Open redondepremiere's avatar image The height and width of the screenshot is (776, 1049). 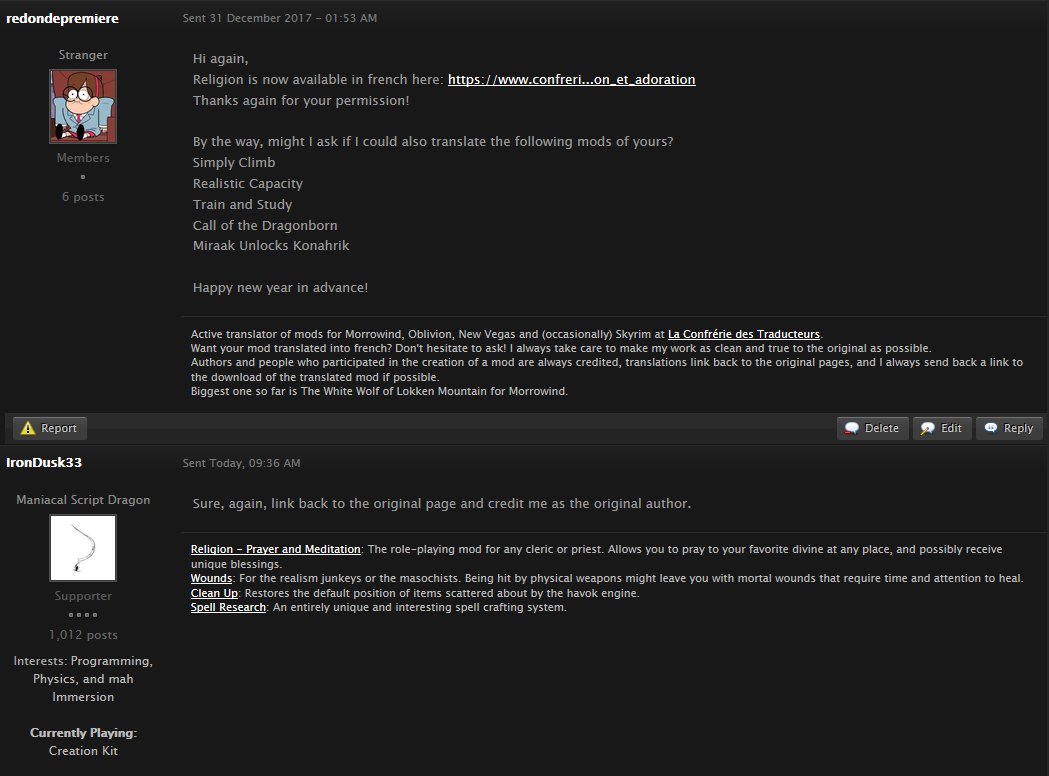[83, 106]
